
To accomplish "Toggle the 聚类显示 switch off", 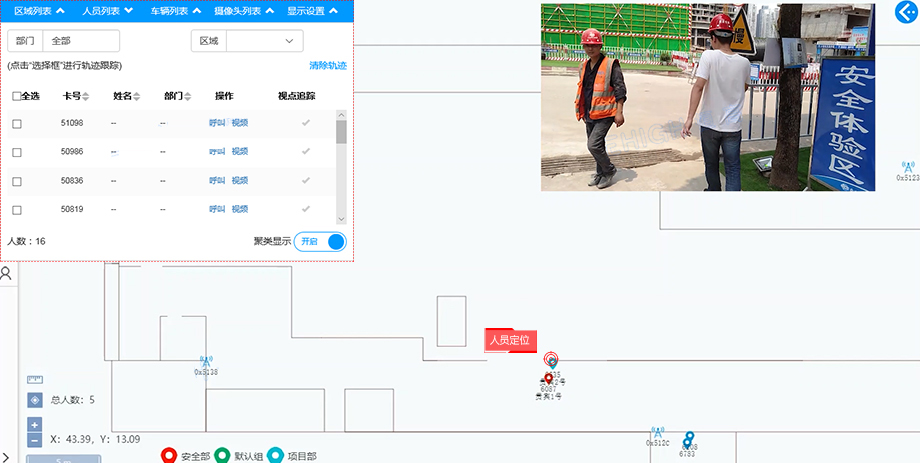I will [x=321, y=241].
